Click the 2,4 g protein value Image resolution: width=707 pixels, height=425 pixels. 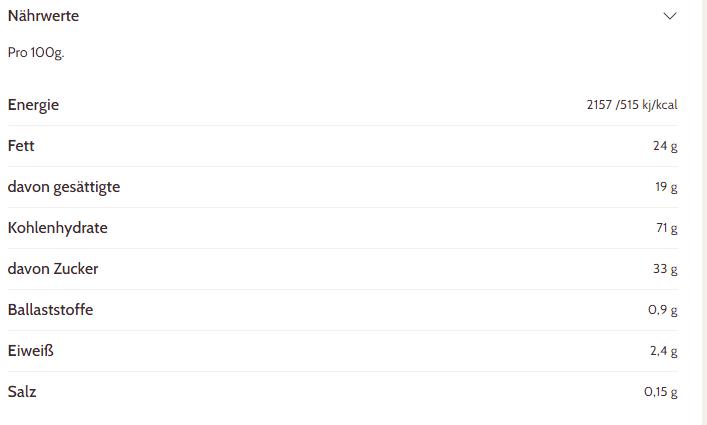pos(663,351)
